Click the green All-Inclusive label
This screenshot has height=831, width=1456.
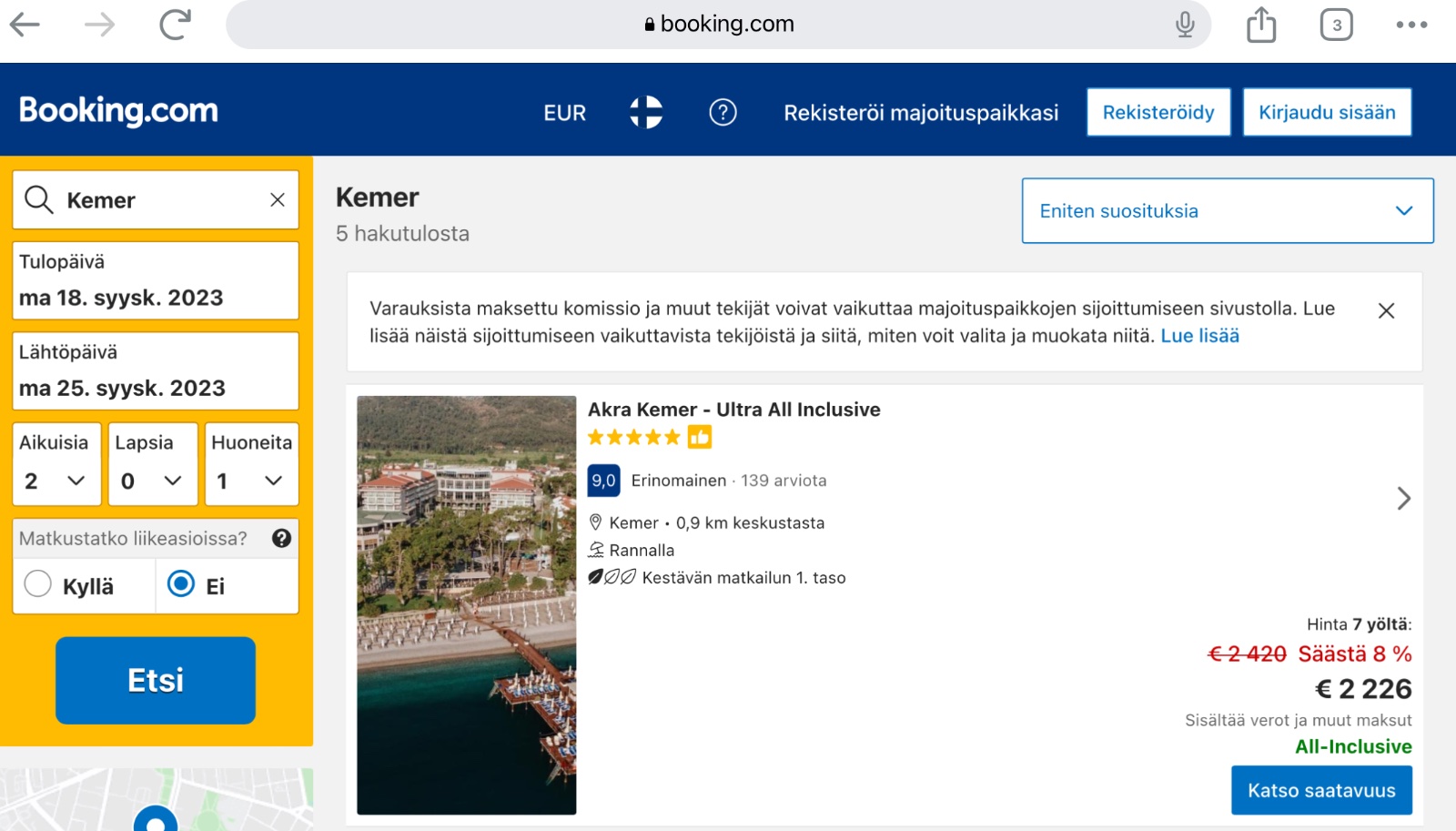1353,746
